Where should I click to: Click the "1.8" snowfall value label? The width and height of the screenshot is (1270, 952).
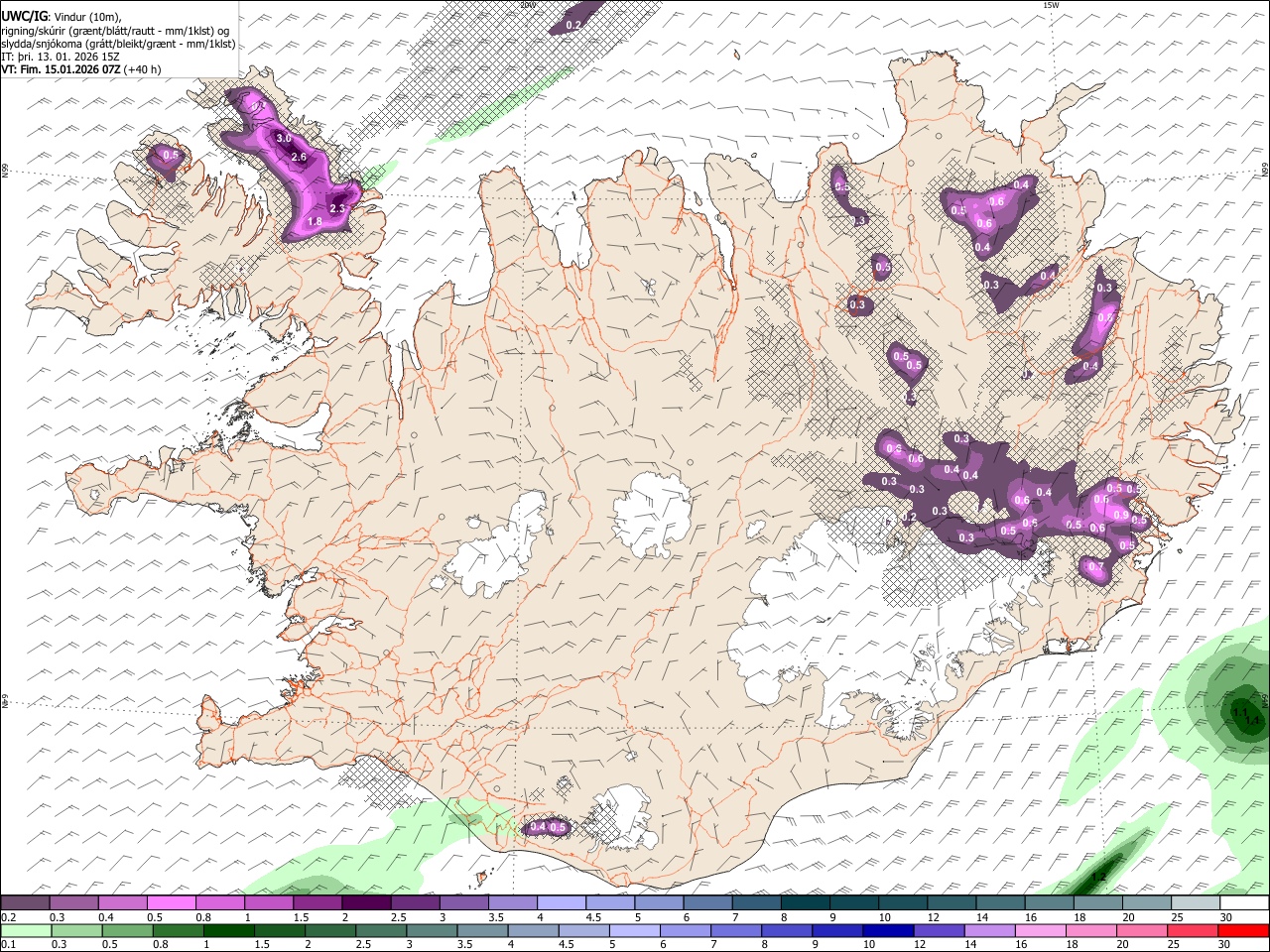click(315, 222)
